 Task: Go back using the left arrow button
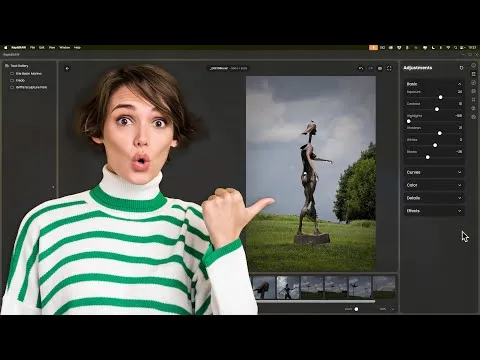pos(67,68)
